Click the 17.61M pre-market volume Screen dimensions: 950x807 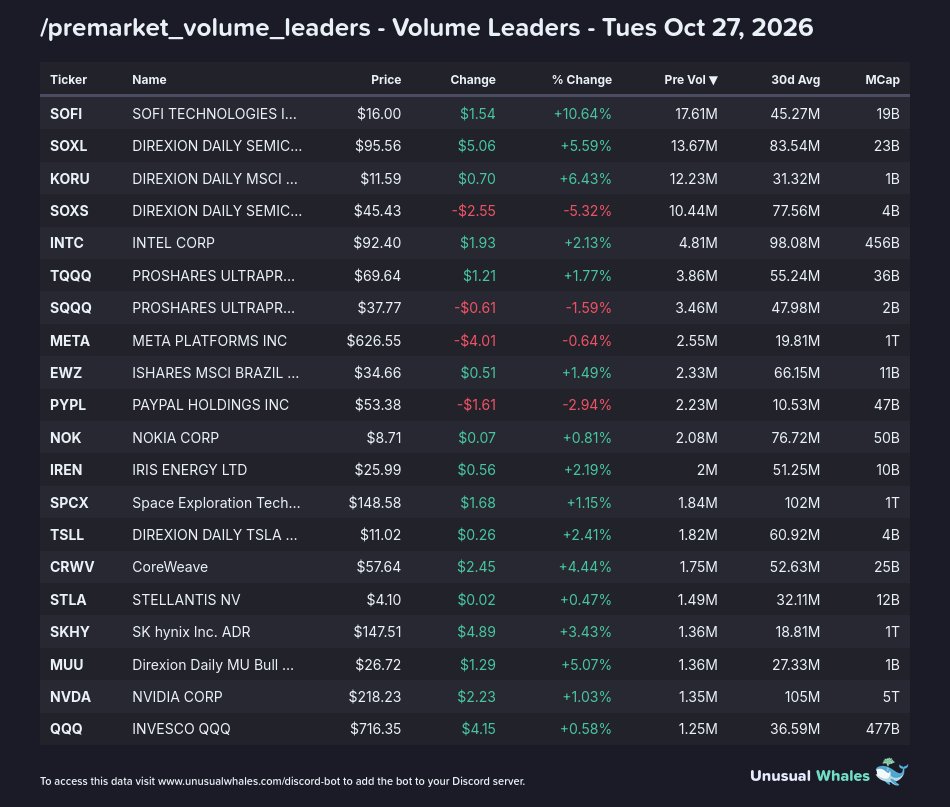697,114
